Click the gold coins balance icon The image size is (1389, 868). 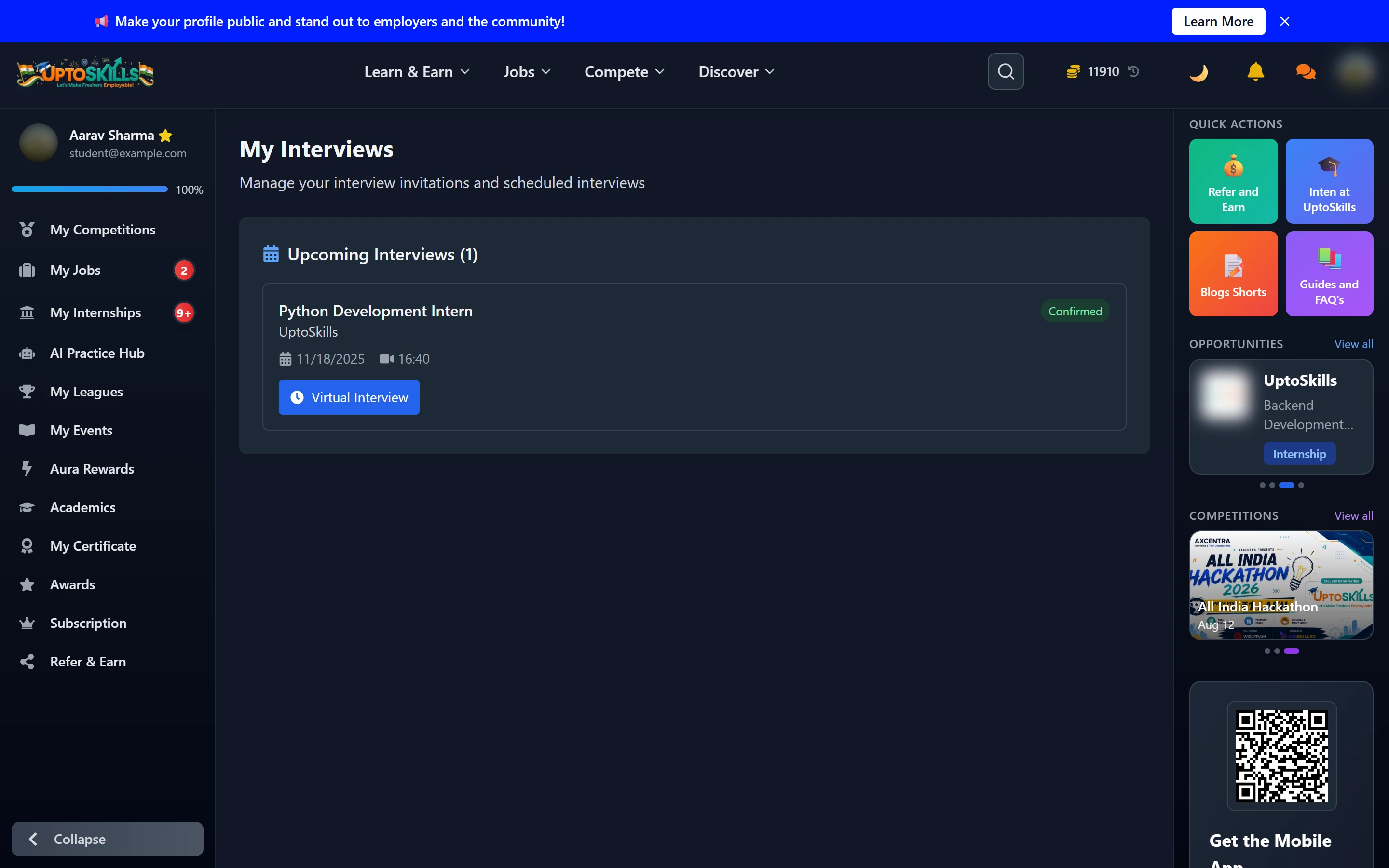coord(1073,72)
